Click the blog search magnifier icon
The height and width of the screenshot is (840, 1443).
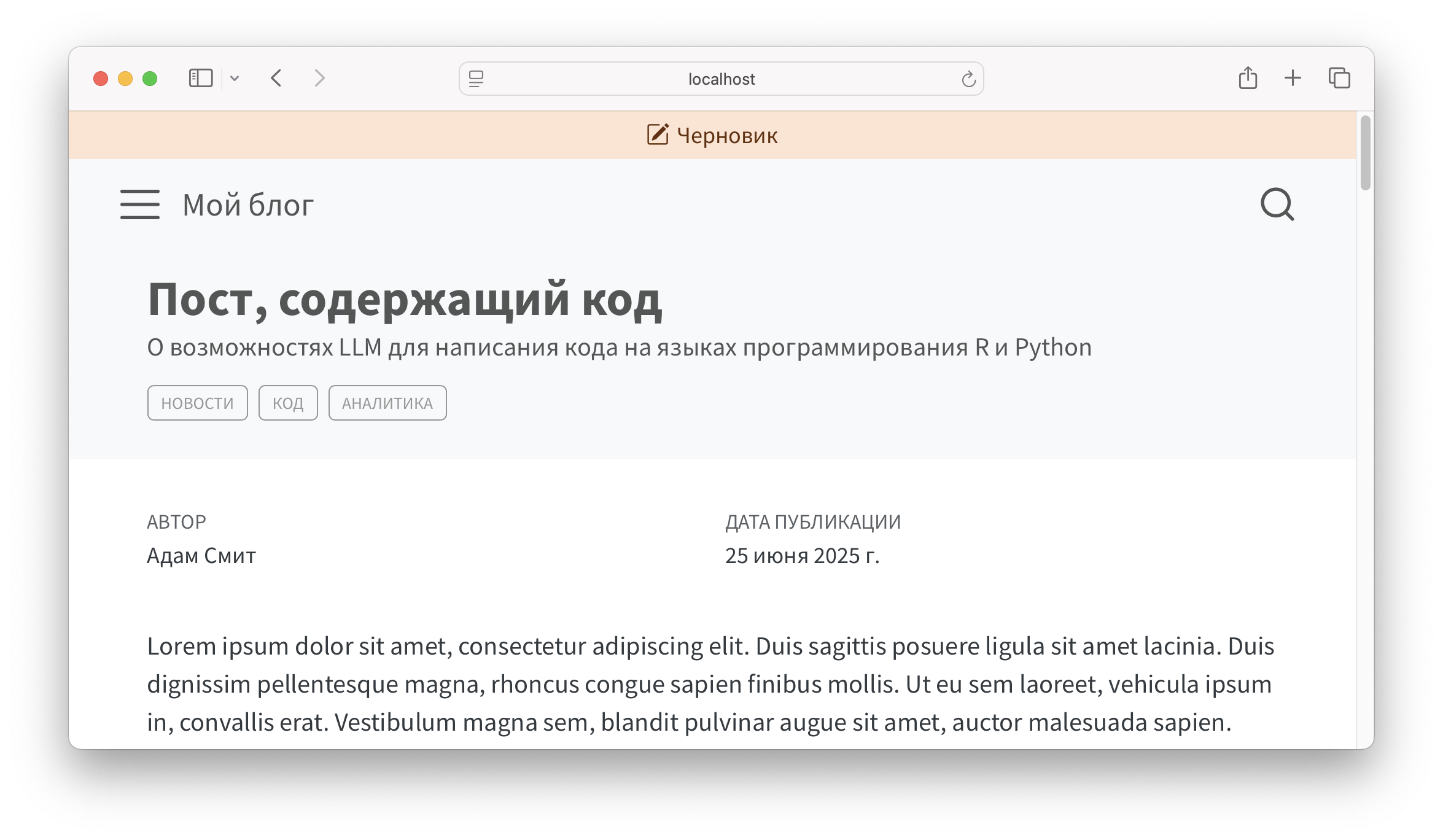point(1277,204)
